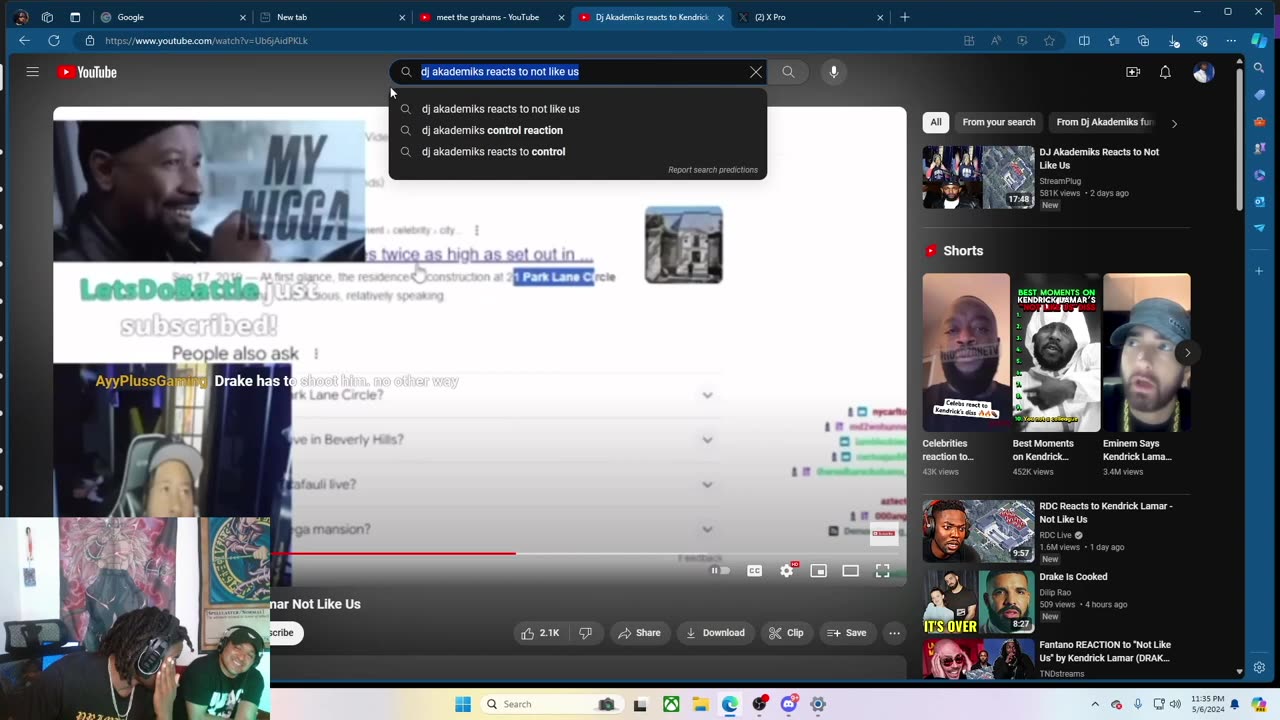Click the YouTube search input field
1280x720 pixels.
(x=580, y=72)
